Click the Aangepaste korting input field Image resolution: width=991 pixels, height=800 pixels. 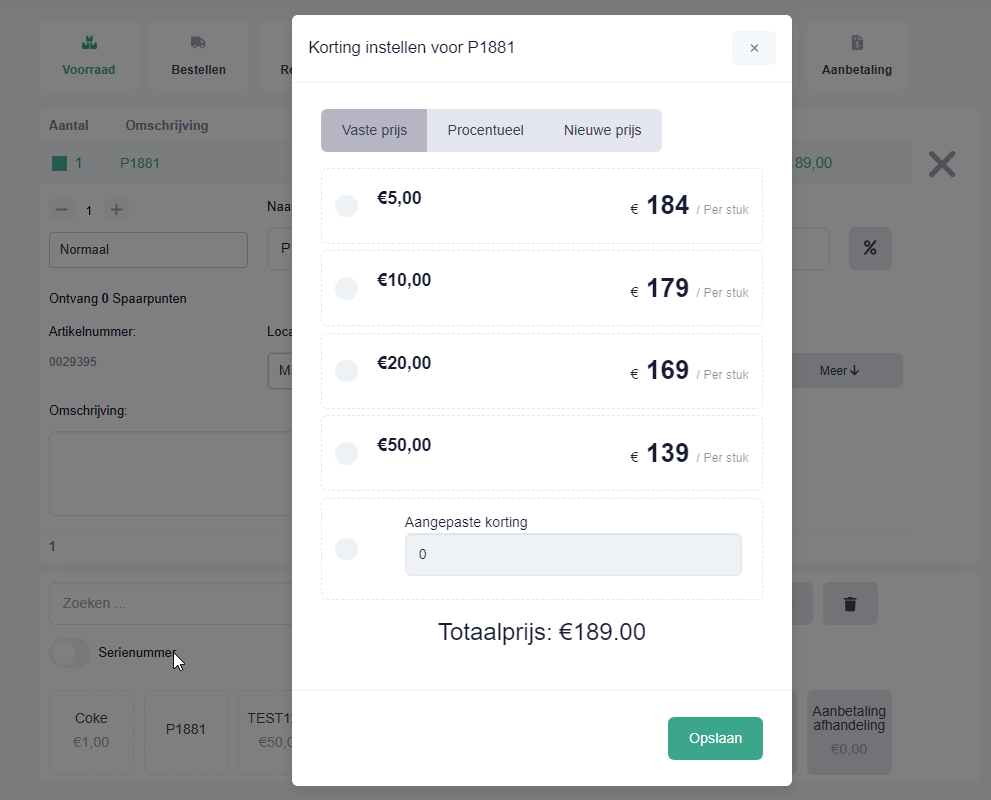573,555
